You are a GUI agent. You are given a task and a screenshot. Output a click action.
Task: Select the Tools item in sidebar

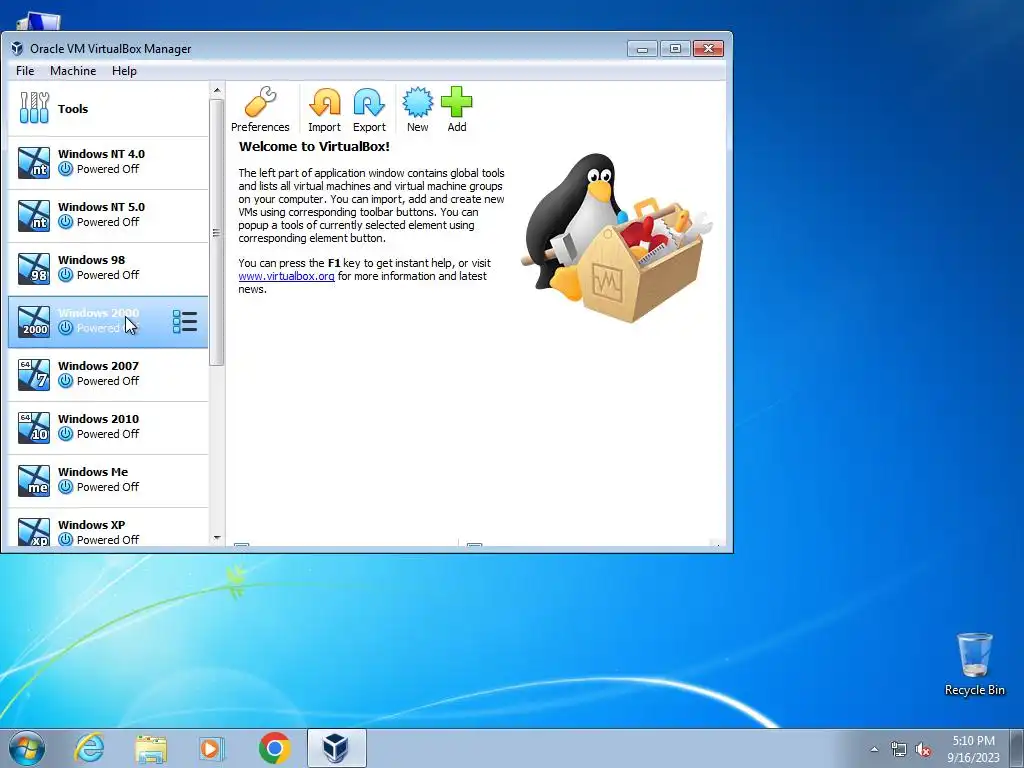pyautogui.click(x=108, y=108)
